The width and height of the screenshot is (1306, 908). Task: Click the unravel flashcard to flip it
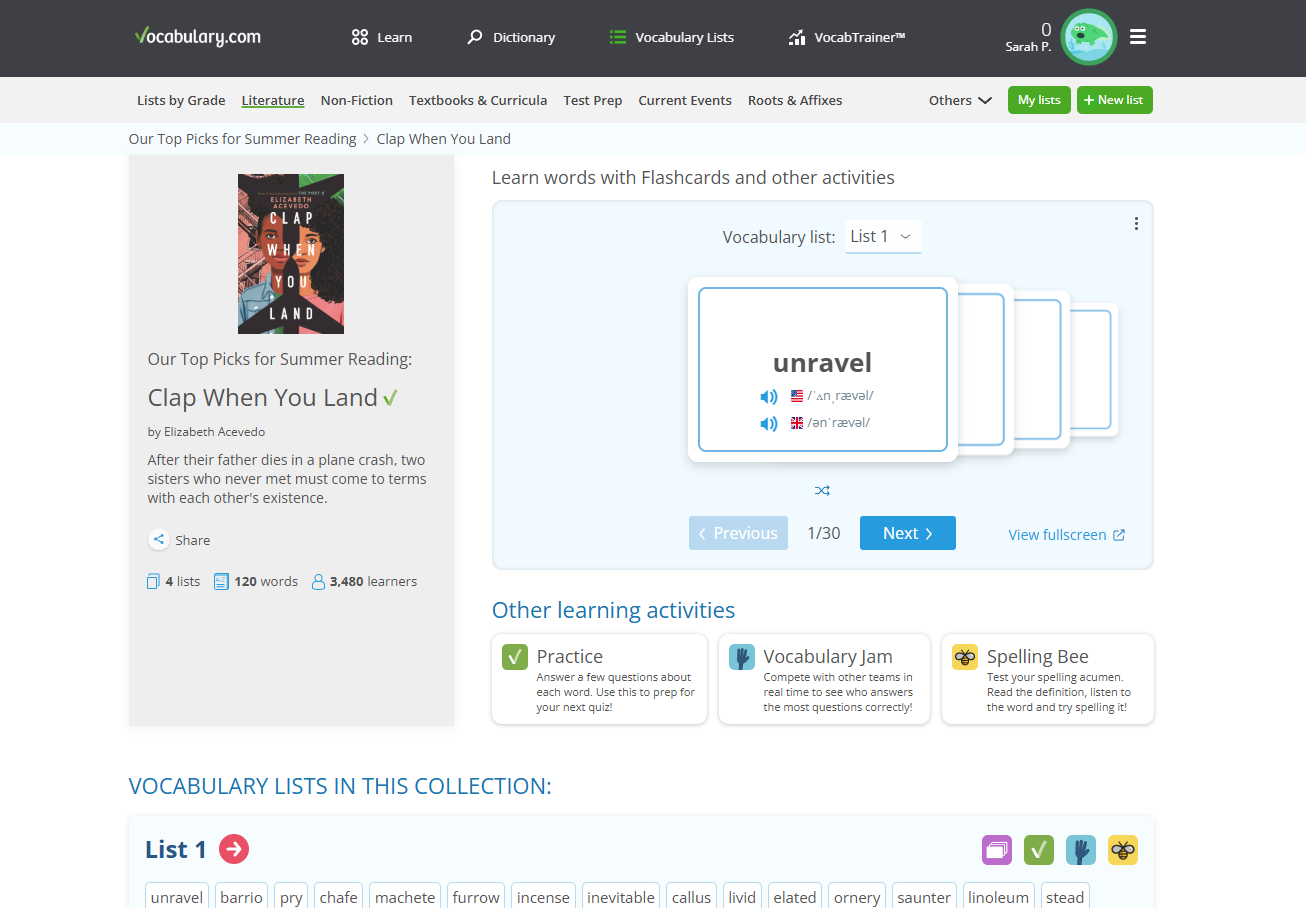click(x=823, y=370)
